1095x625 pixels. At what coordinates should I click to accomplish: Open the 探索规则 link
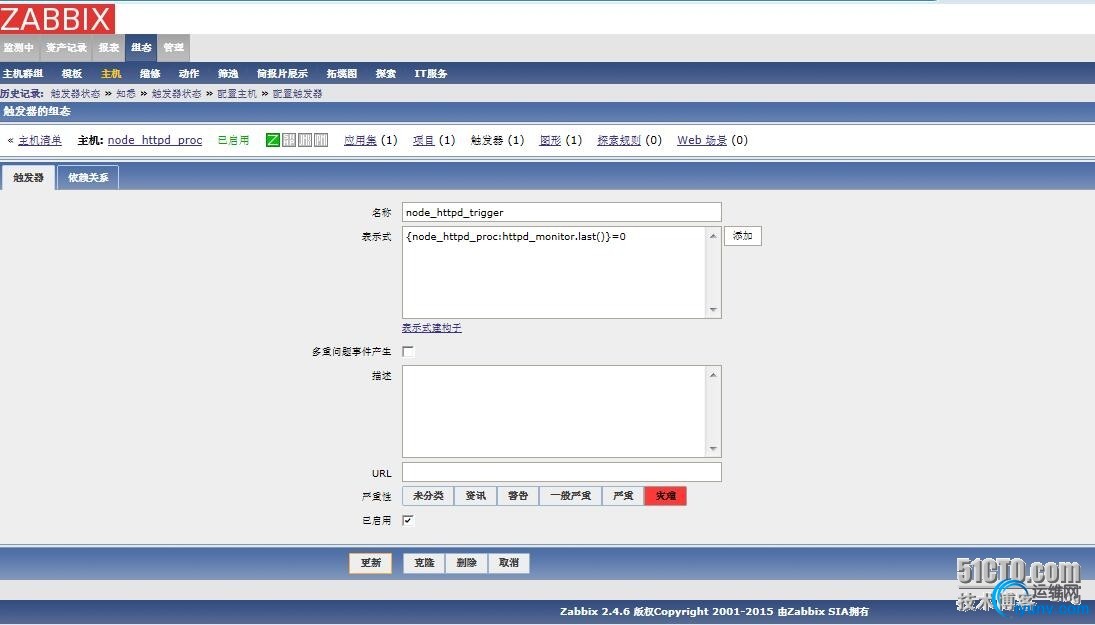click(x=619, y=140)
